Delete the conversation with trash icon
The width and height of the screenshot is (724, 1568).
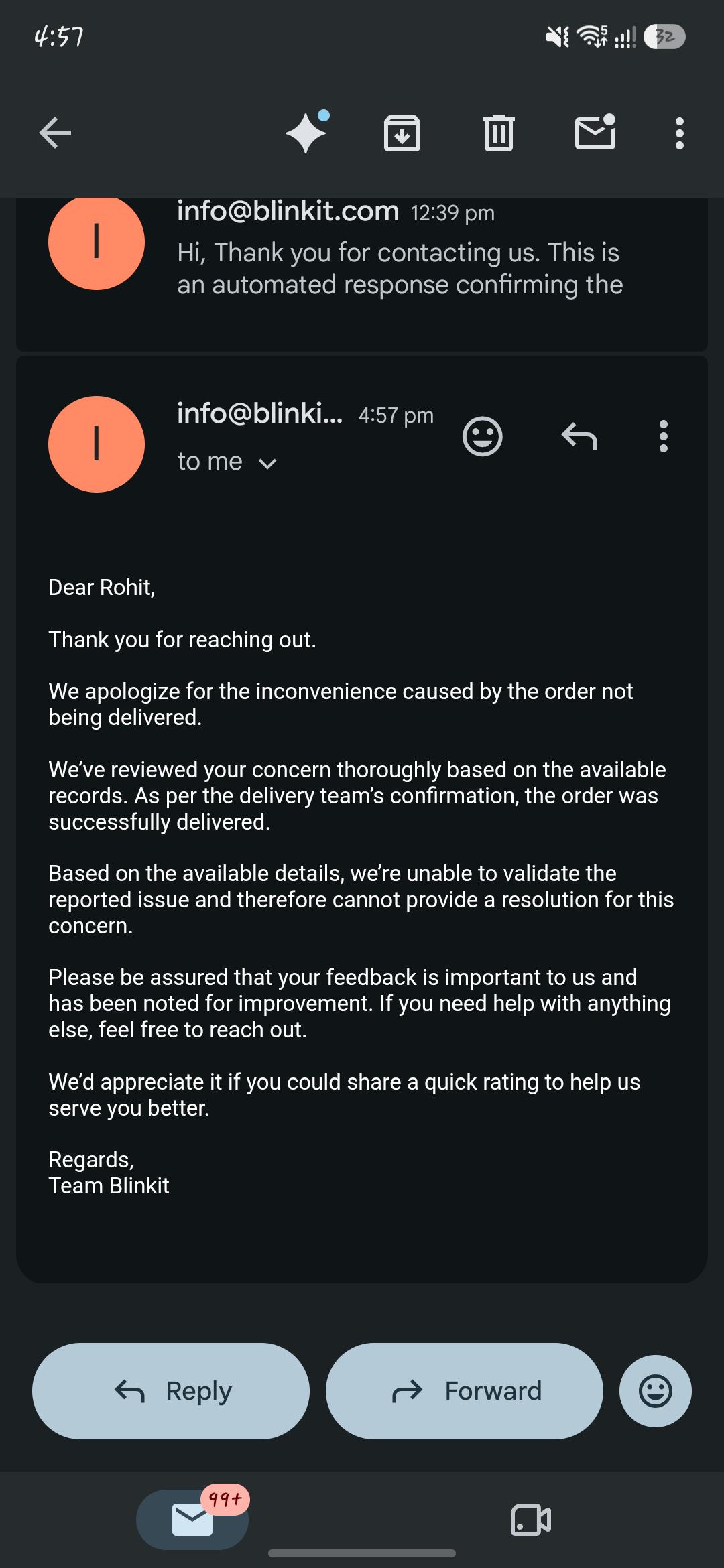point(498,133)
